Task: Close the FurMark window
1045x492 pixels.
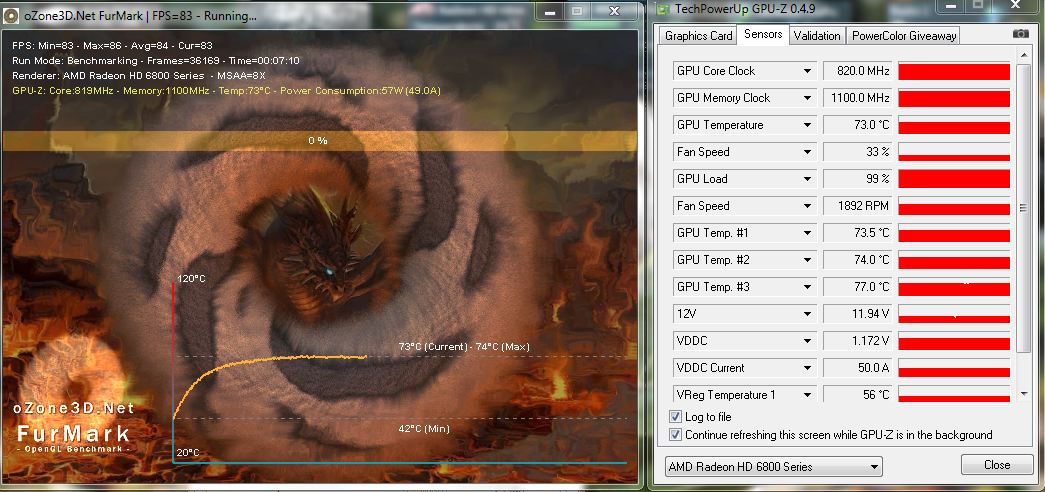Action: tap(614, 12)
